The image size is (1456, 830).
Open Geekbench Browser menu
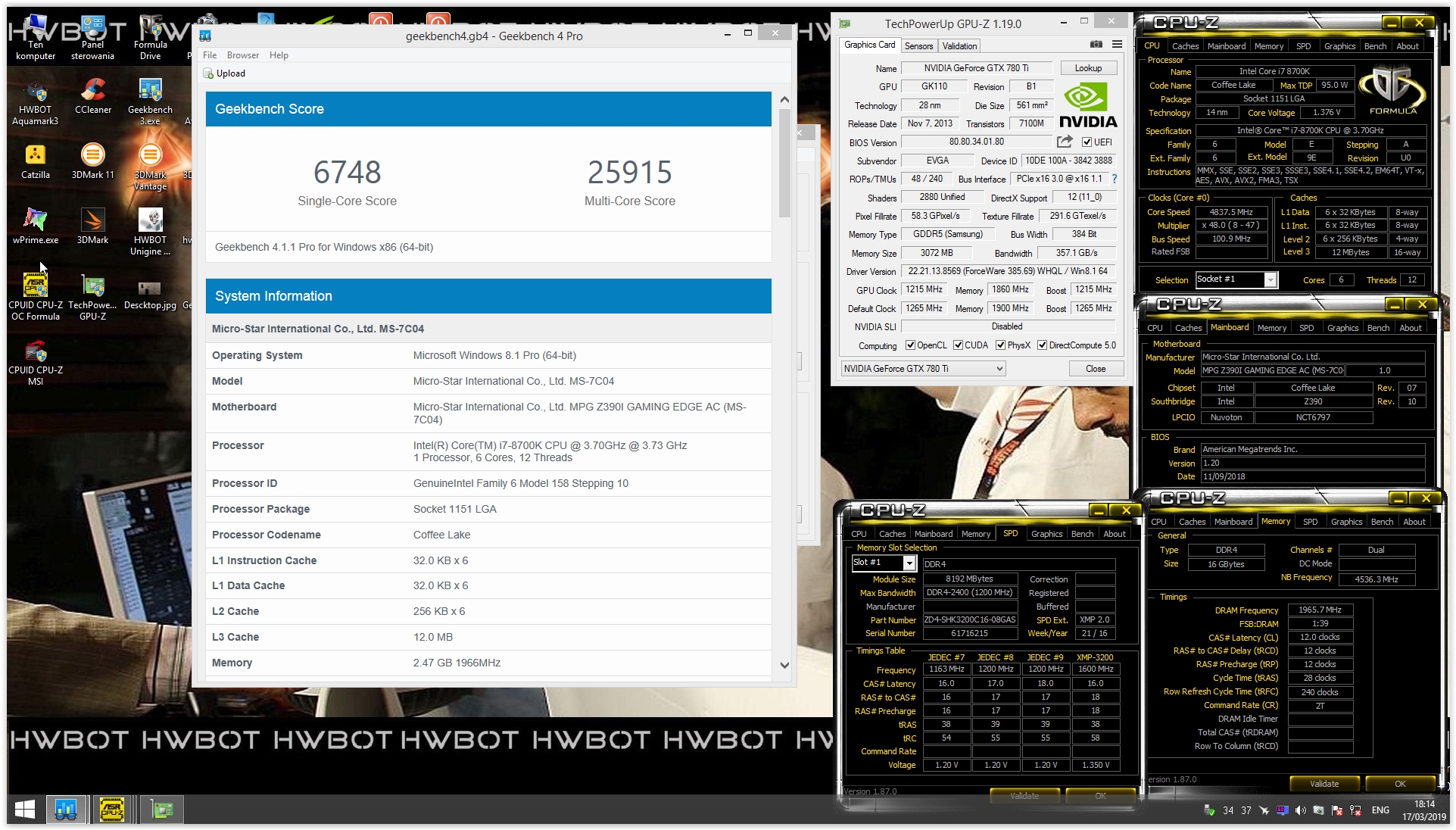point(243,55)
